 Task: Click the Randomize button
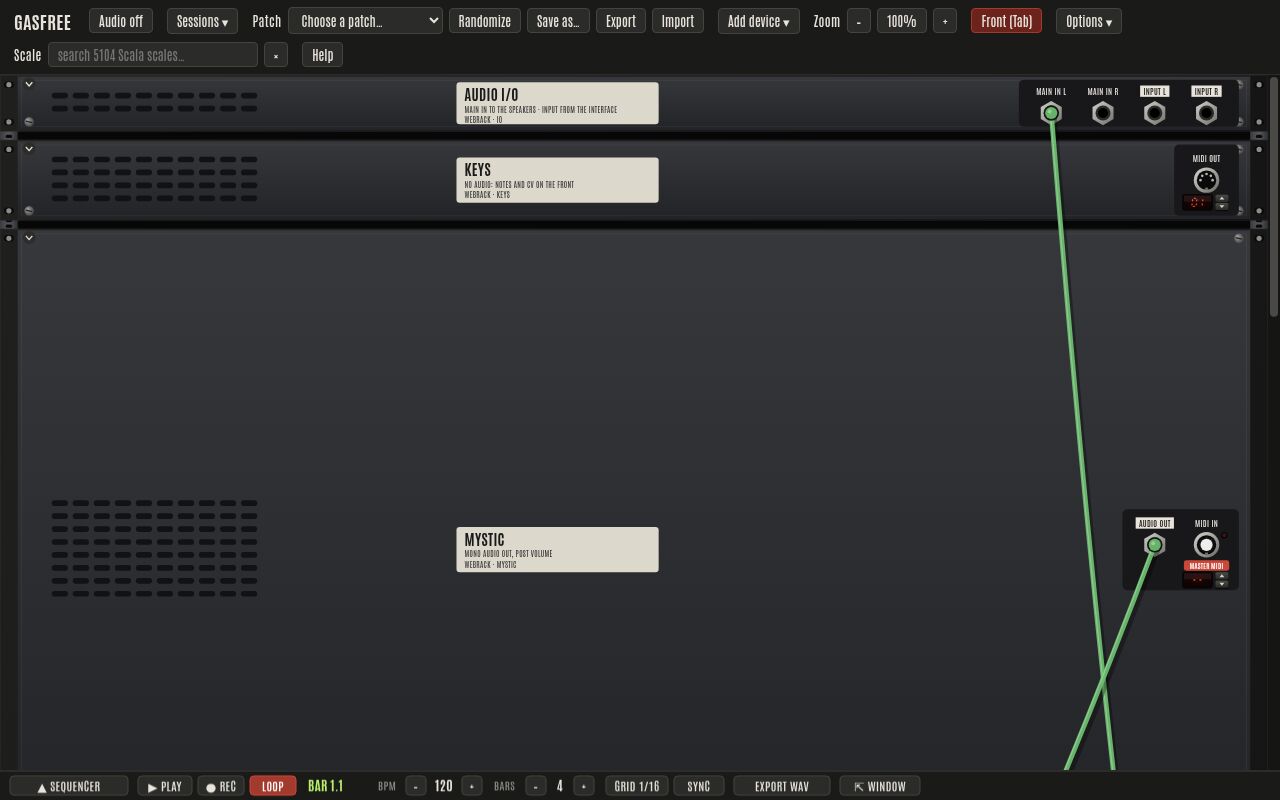click(484, 21)
